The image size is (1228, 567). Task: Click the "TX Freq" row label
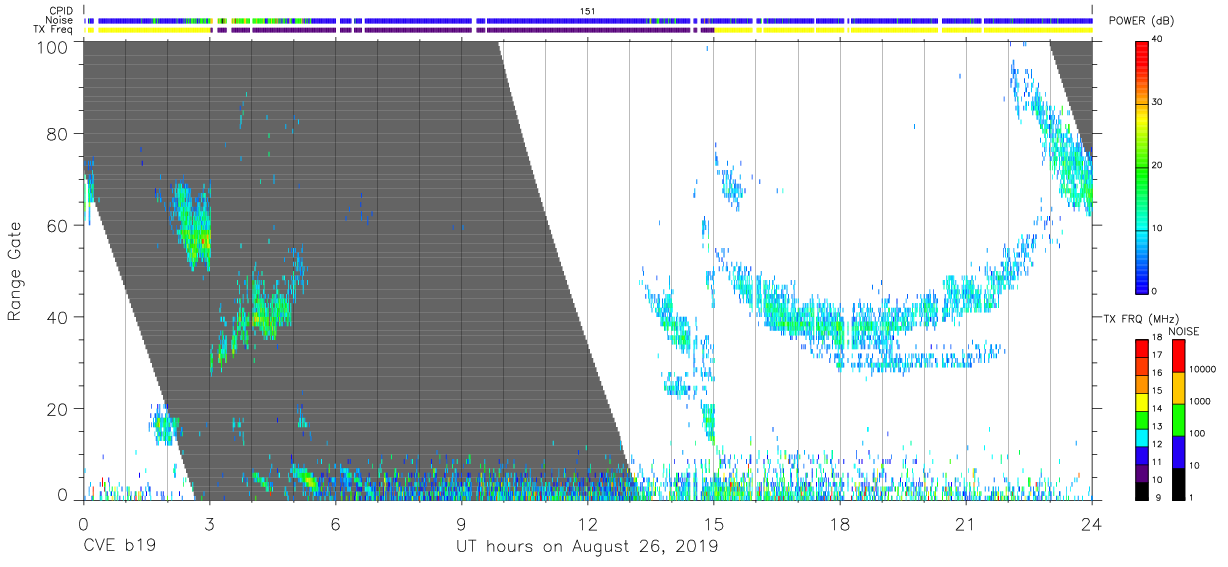pos(54,29)
